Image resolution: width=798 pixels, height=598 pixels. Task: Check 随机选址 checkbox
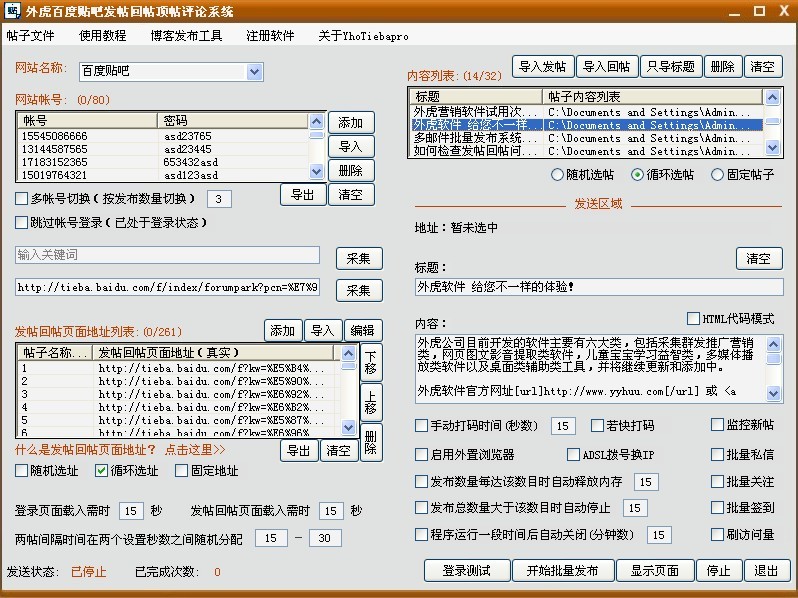(21, 471)
